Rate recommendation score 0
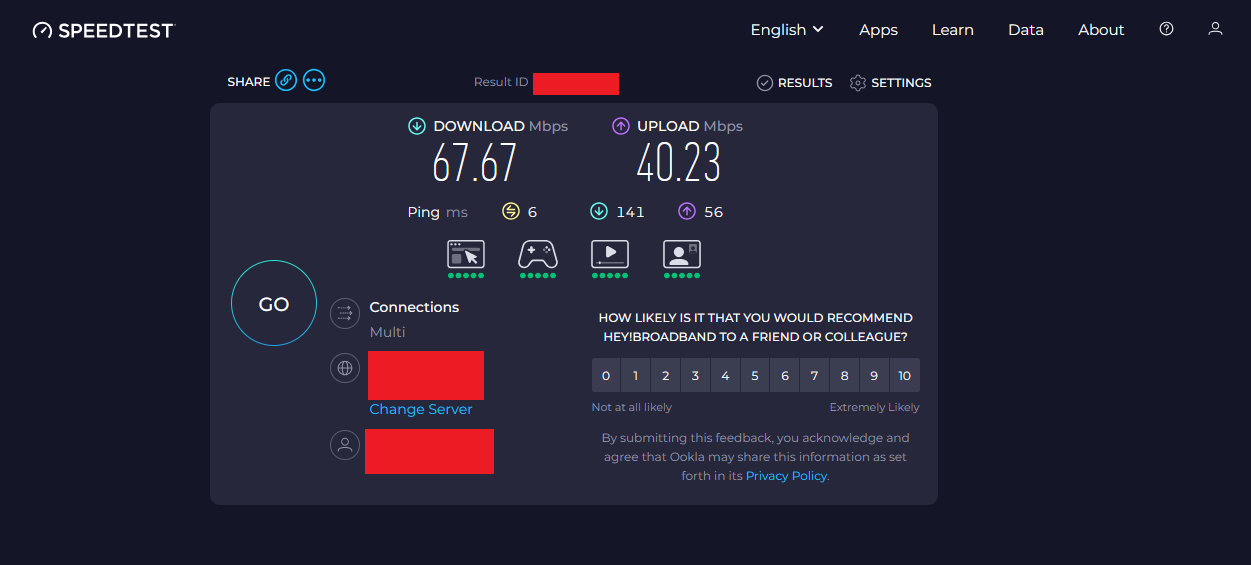 [606, 376]
